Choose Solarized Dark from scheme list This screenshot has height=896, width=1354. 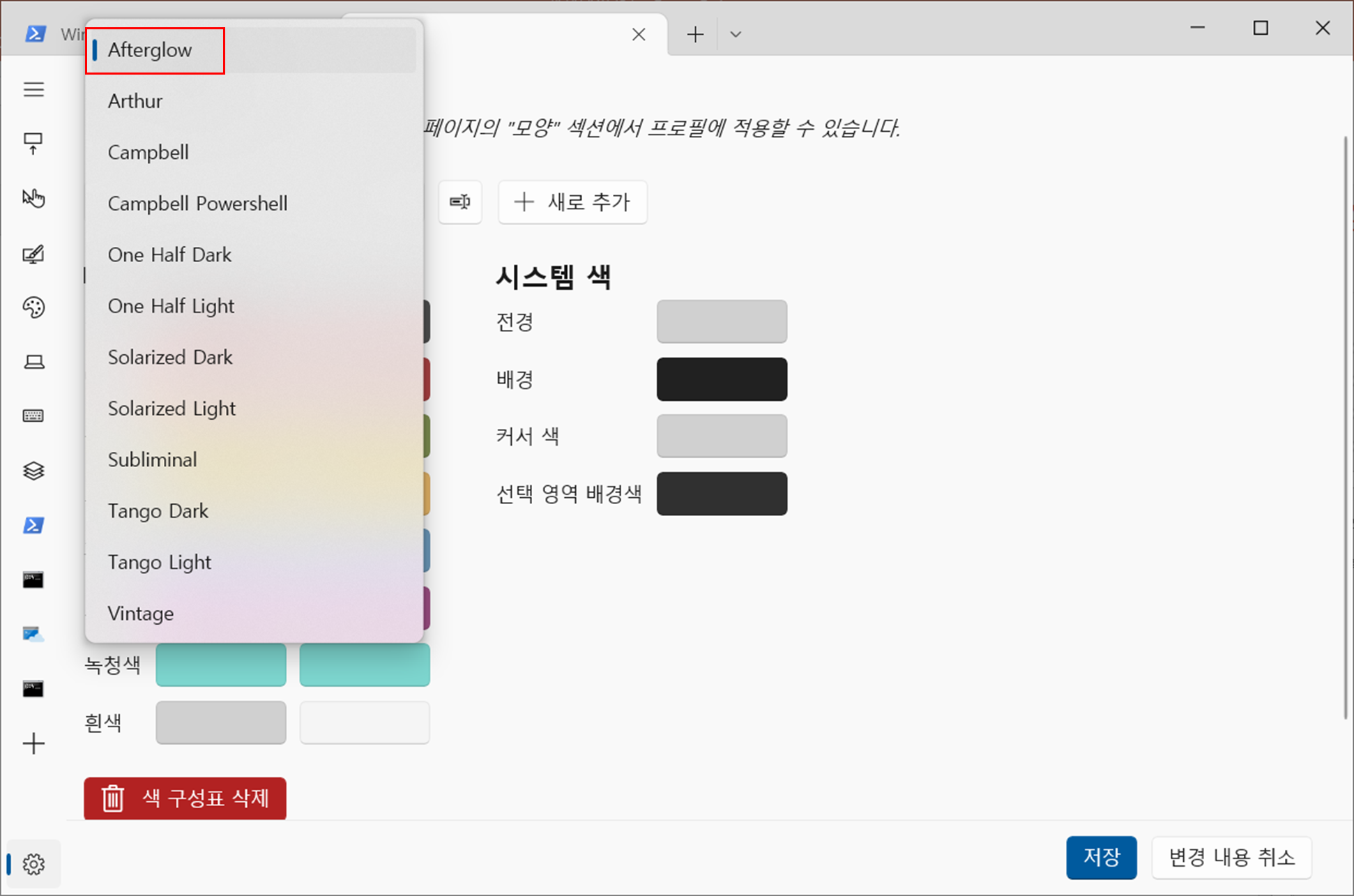[170, 357]
